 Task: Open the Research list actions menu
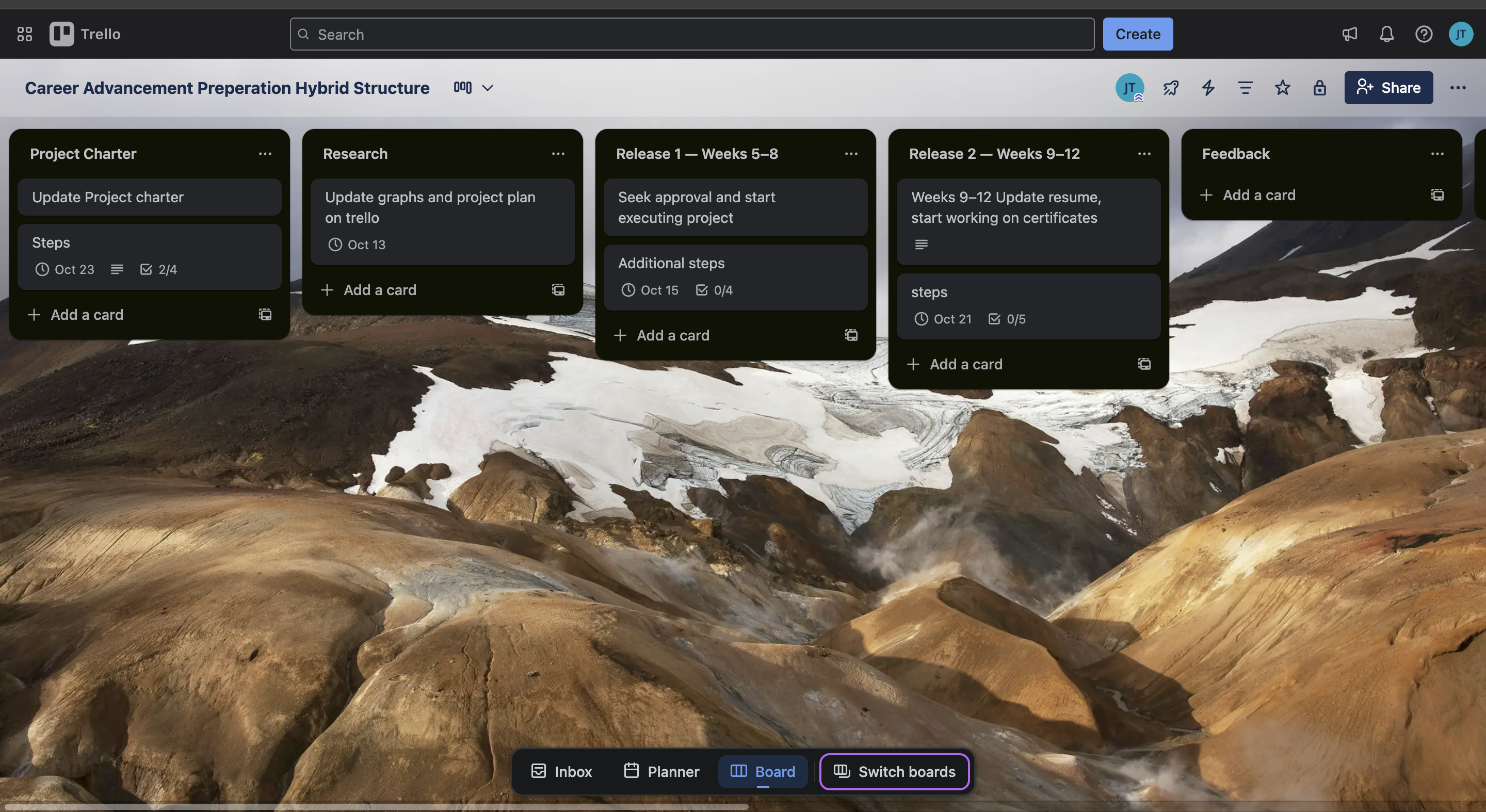[558, 153]
